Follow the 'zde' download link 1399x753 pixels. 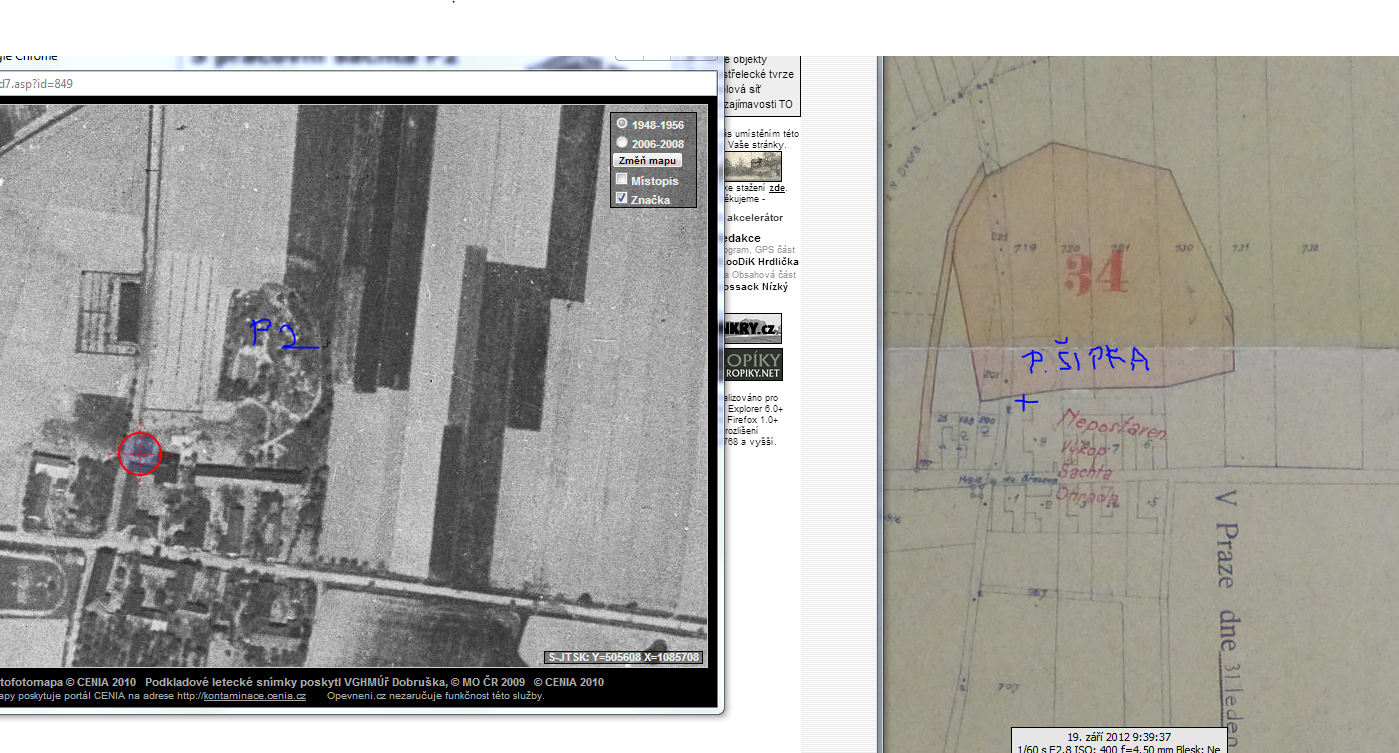(776, 188)
